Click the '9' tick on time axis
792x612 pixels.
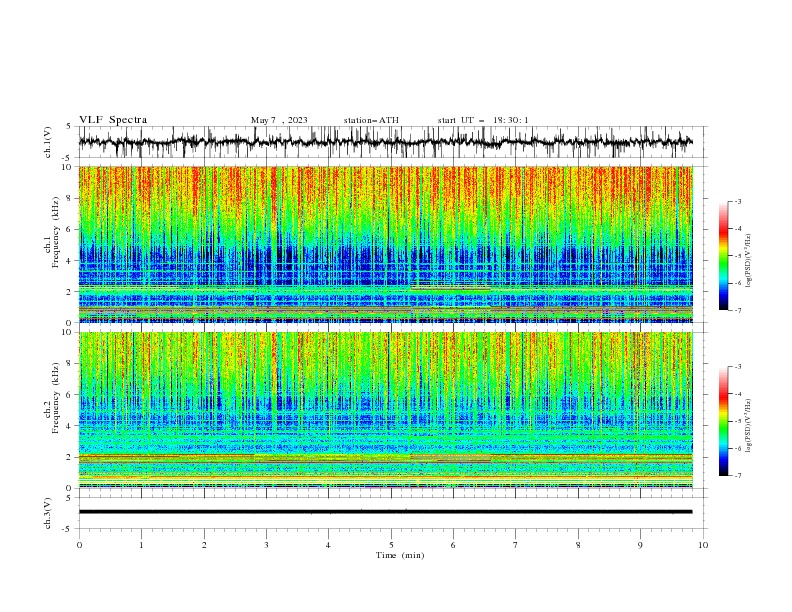640,545
